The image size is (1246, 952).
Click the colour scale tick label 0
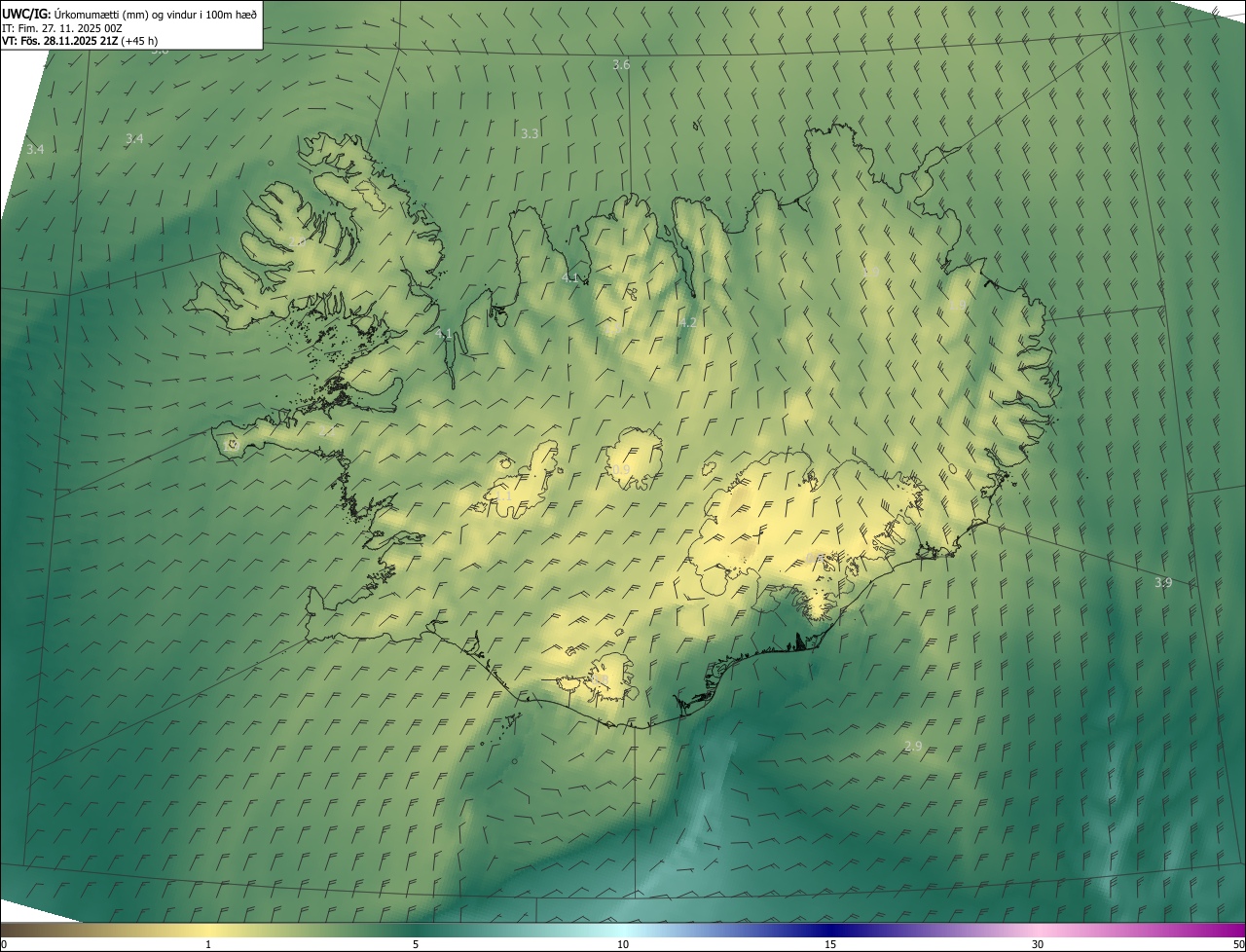click(x=4, y=944)
